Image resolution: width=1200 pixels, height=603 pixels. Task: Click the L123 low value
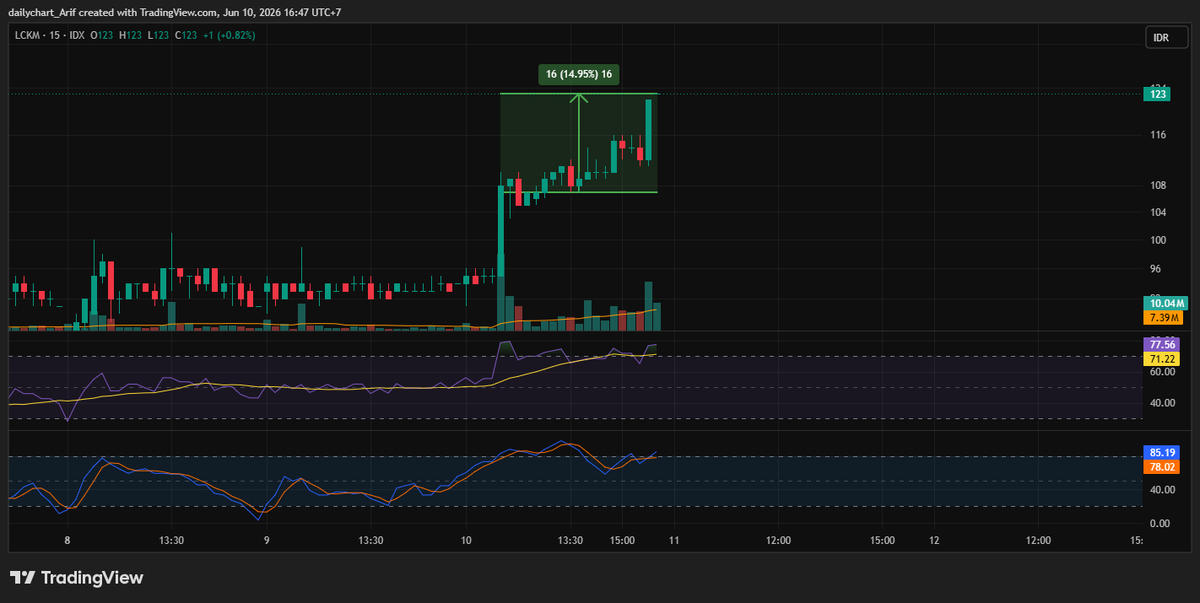157,35
